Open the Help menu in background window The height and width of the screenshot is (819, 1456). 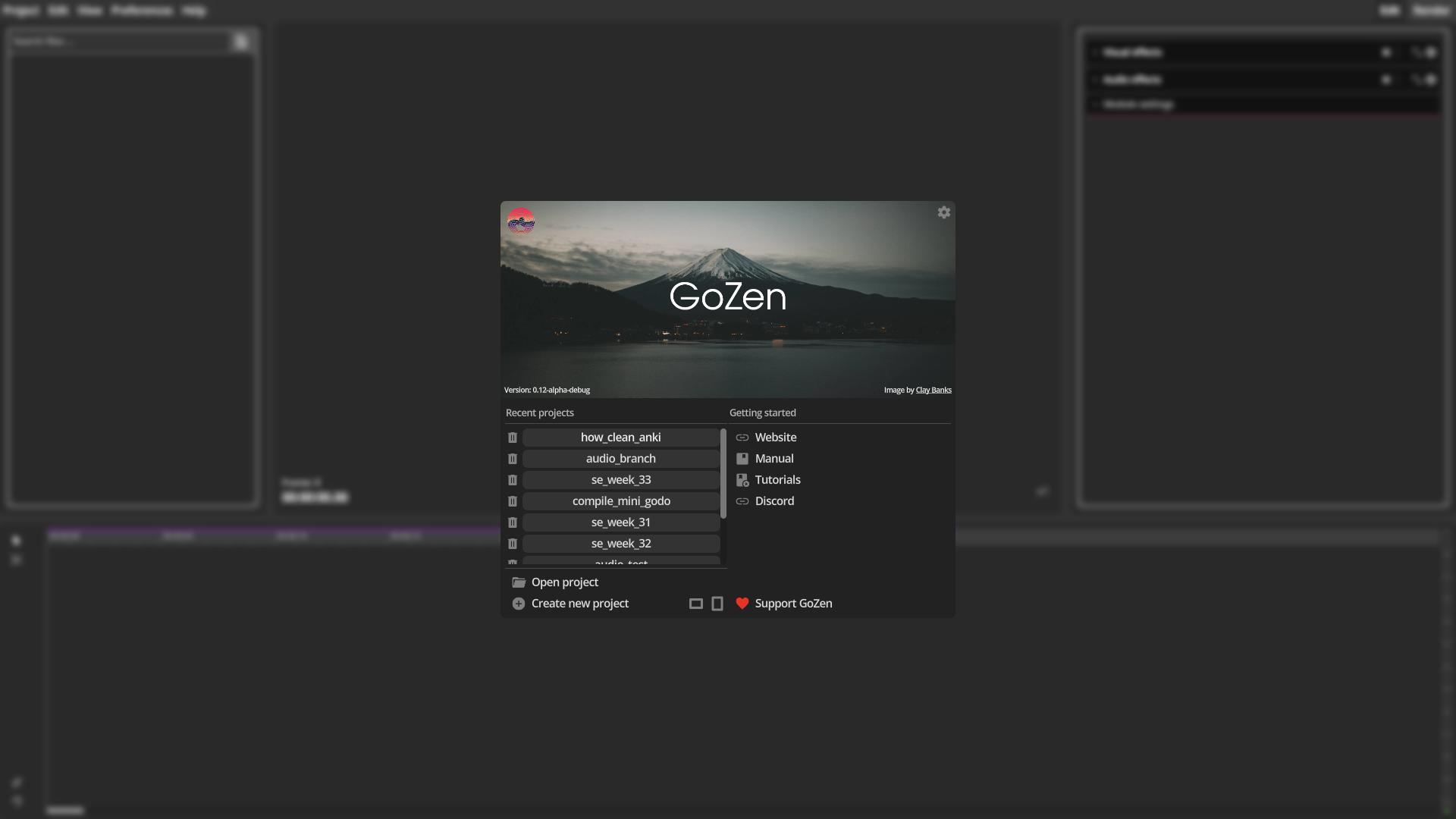coord(194,11)
